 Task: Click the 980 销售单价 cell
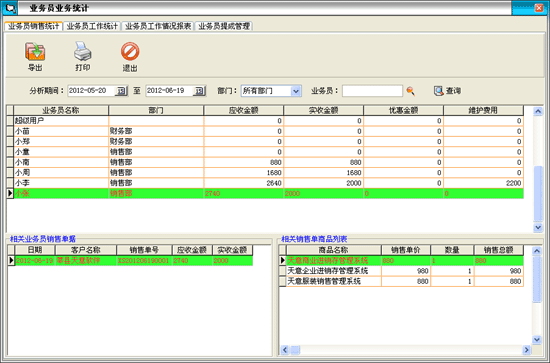point(406,271)
